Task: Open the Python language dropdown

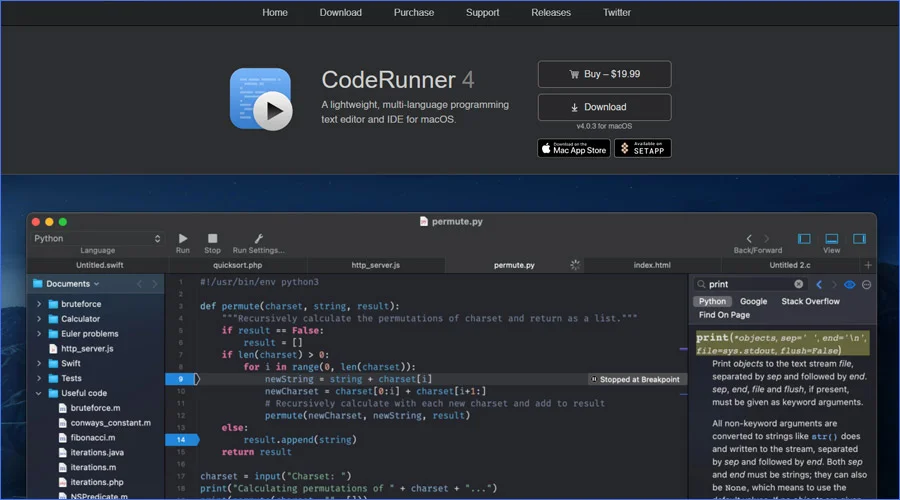Action: 97,238
